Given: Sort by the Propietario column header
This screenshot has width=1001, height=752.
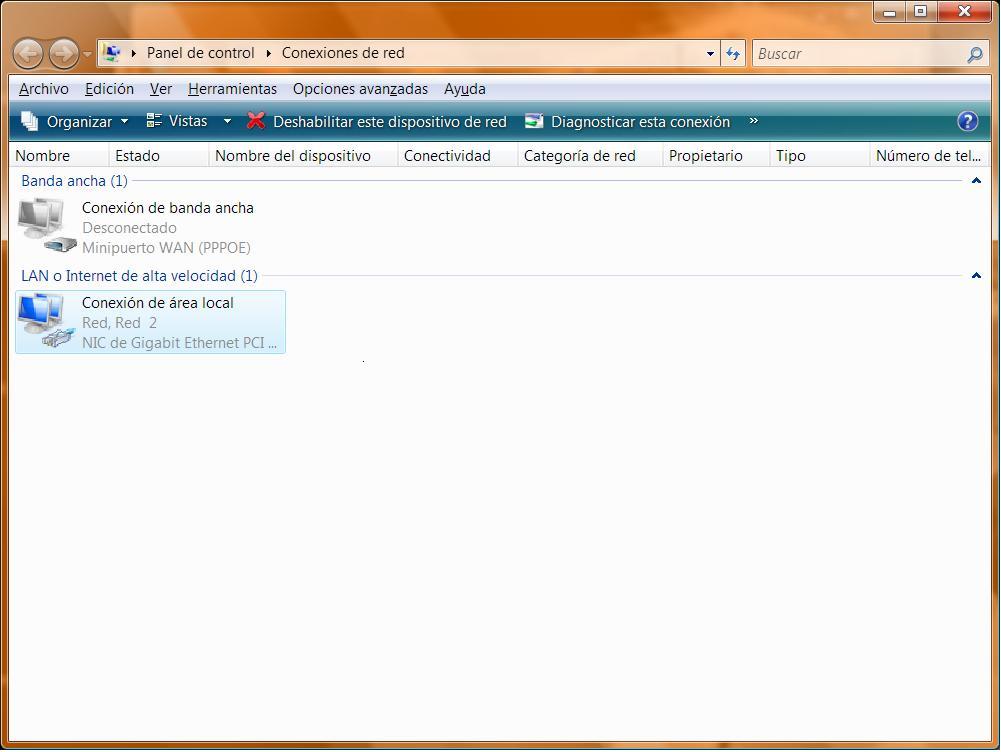Looking at the screenshot, I should (x=716, y=156).
